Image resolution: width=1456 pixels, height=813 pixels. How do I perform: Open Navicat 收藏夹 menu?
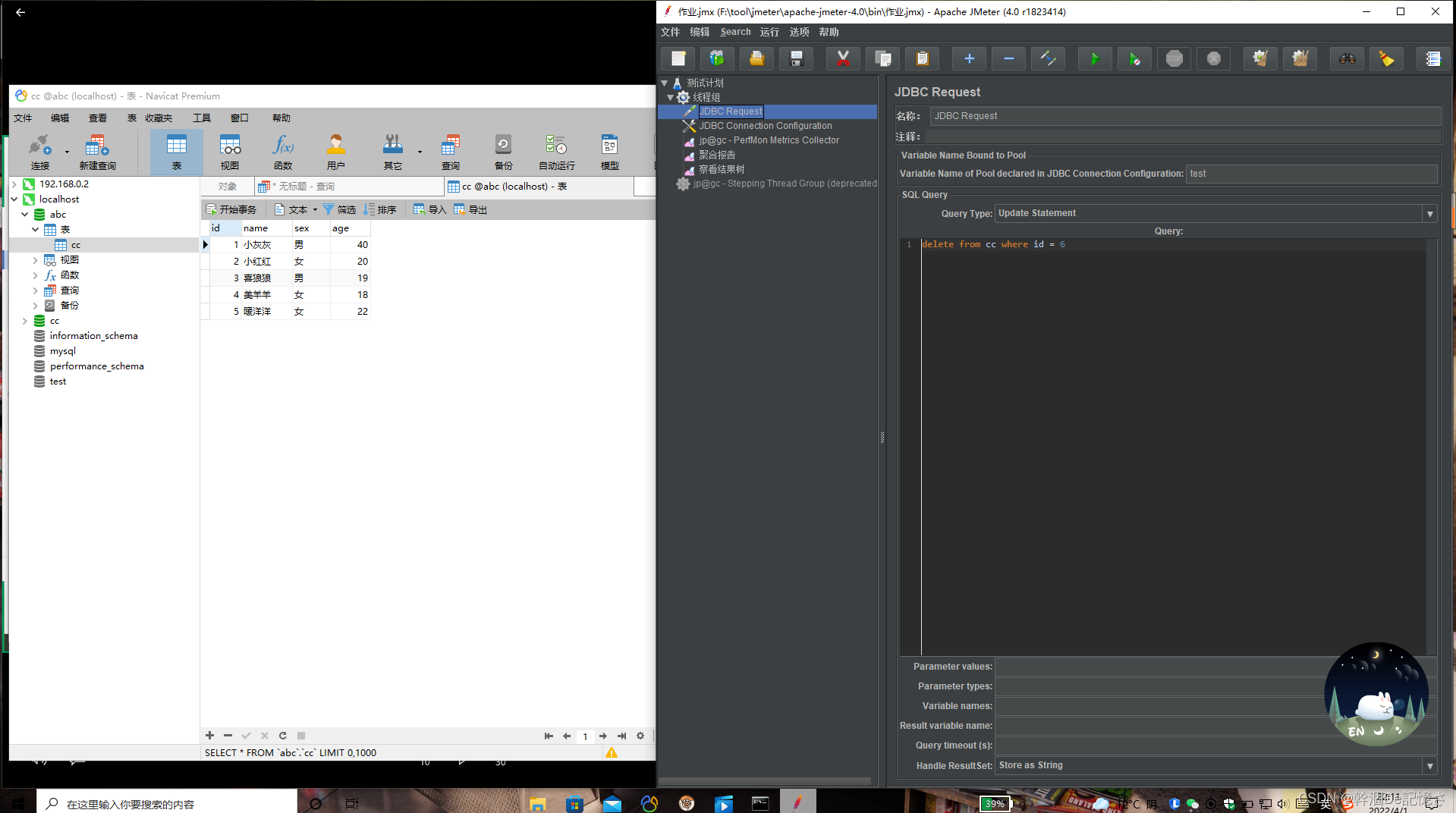pyautogui.click(x=159, y=118)
